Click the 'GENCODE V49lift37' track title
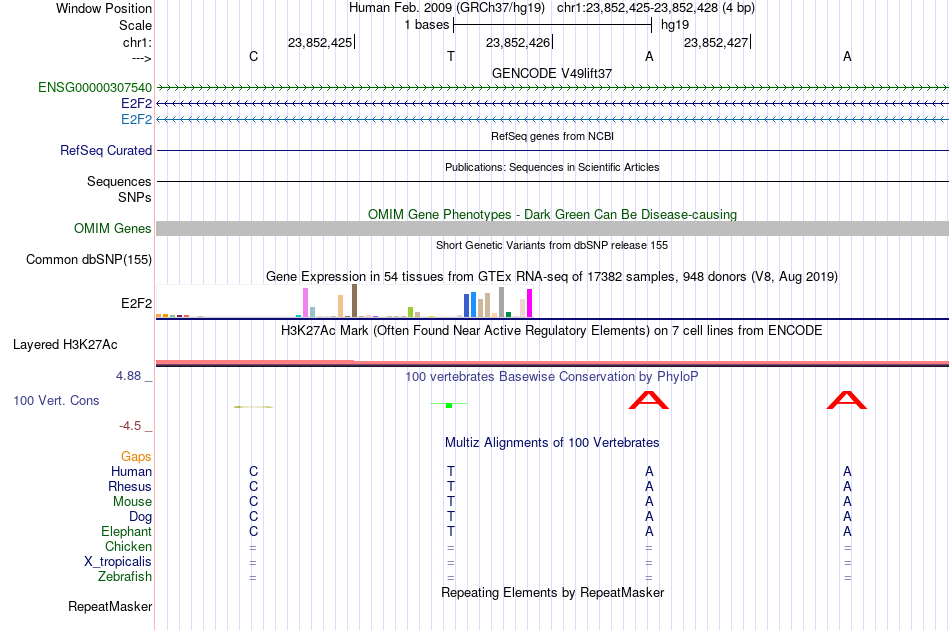This screenshot has width=950, height=630. (552, 73)
